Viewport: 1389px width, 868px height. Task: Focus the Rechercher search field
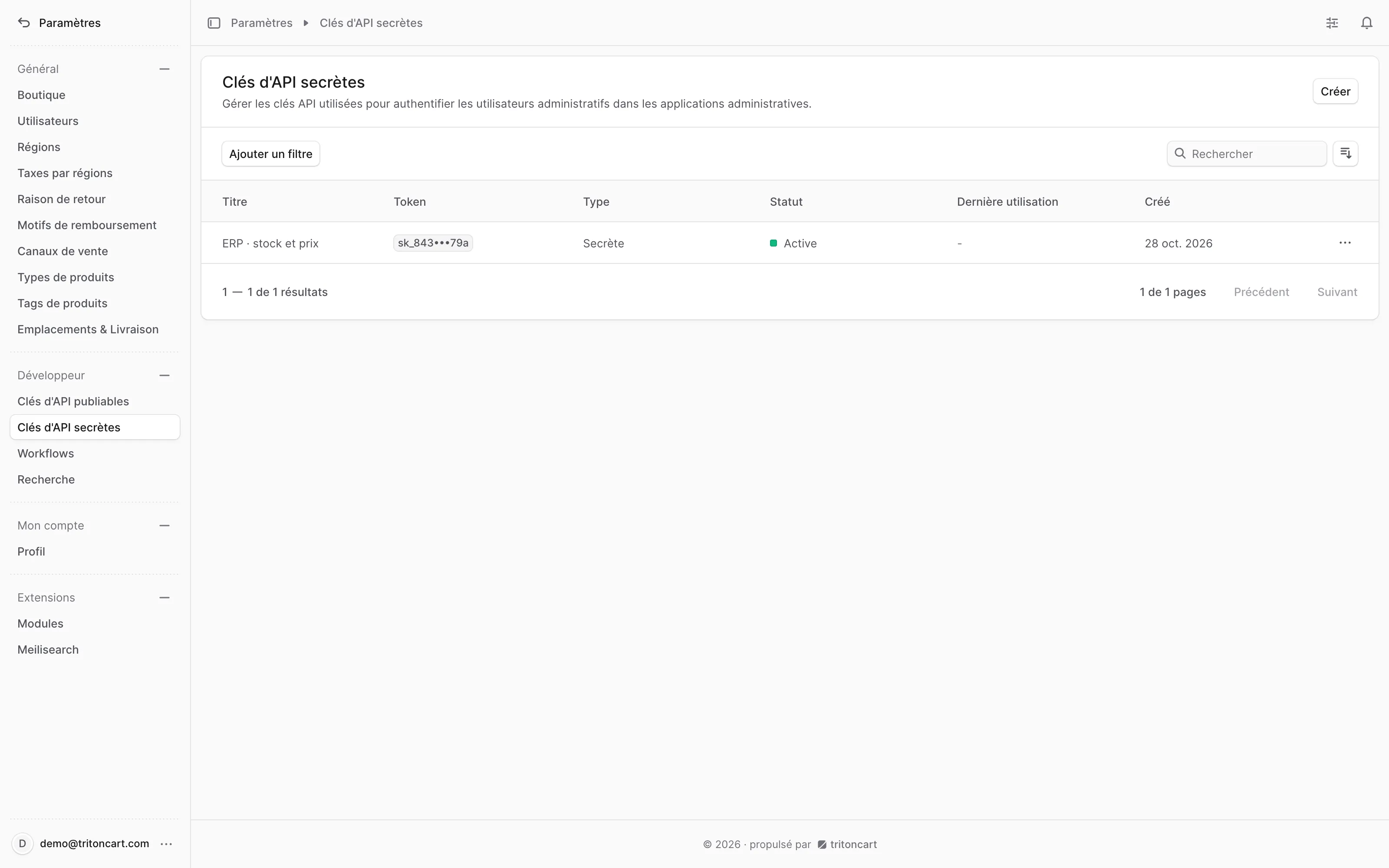(1247, 154)
